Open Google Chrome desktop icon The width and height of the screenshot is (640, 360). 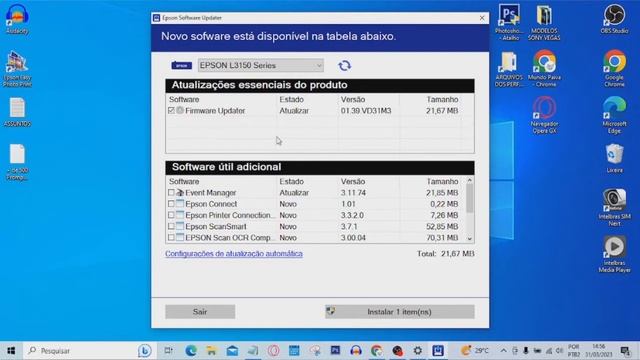click(x=614, y=68)
